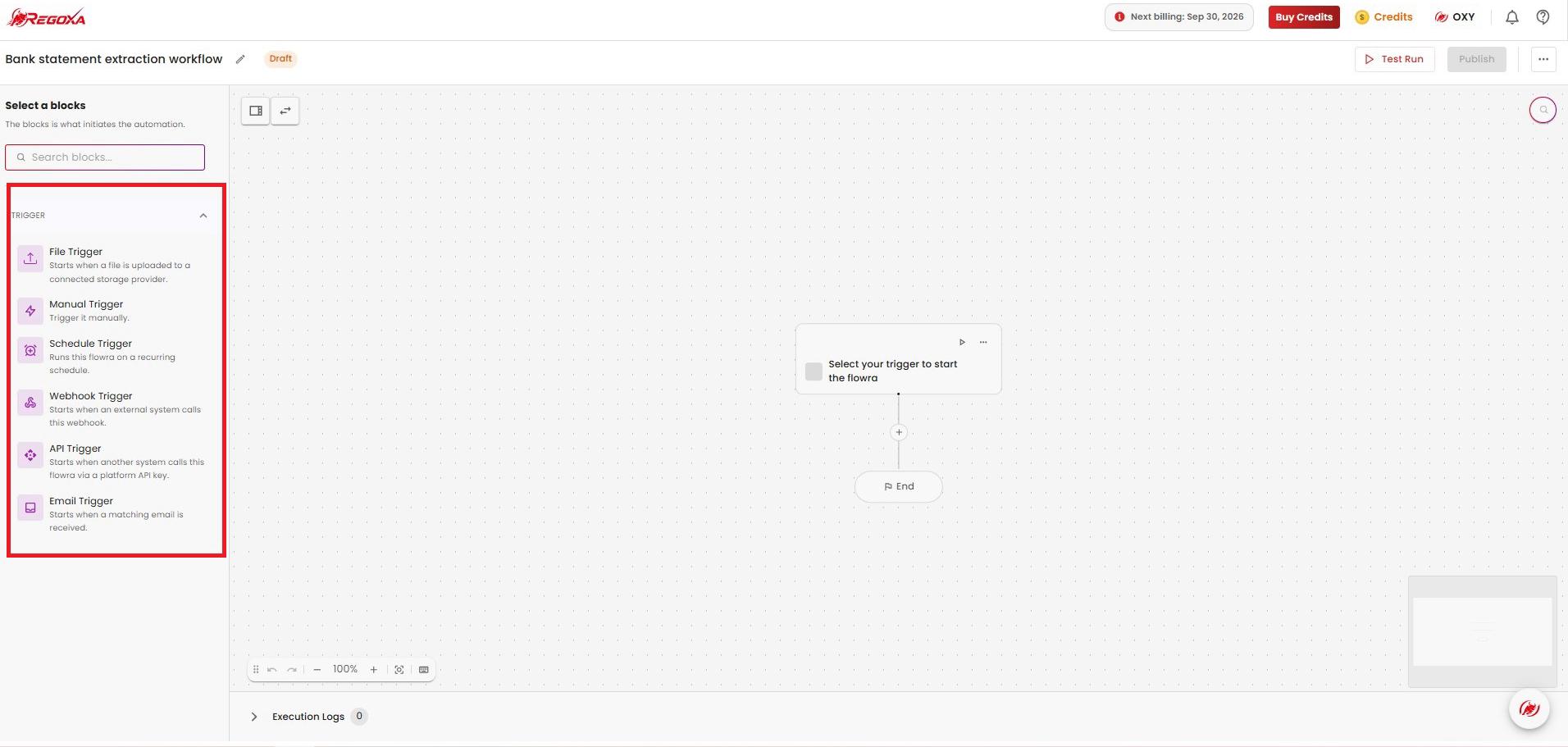Image resolution: width=1568 pixels, height=747 pixels.
Task: Click 'Select your trigger to start' node
Action: pyautogui.click(x=899, y=359)
